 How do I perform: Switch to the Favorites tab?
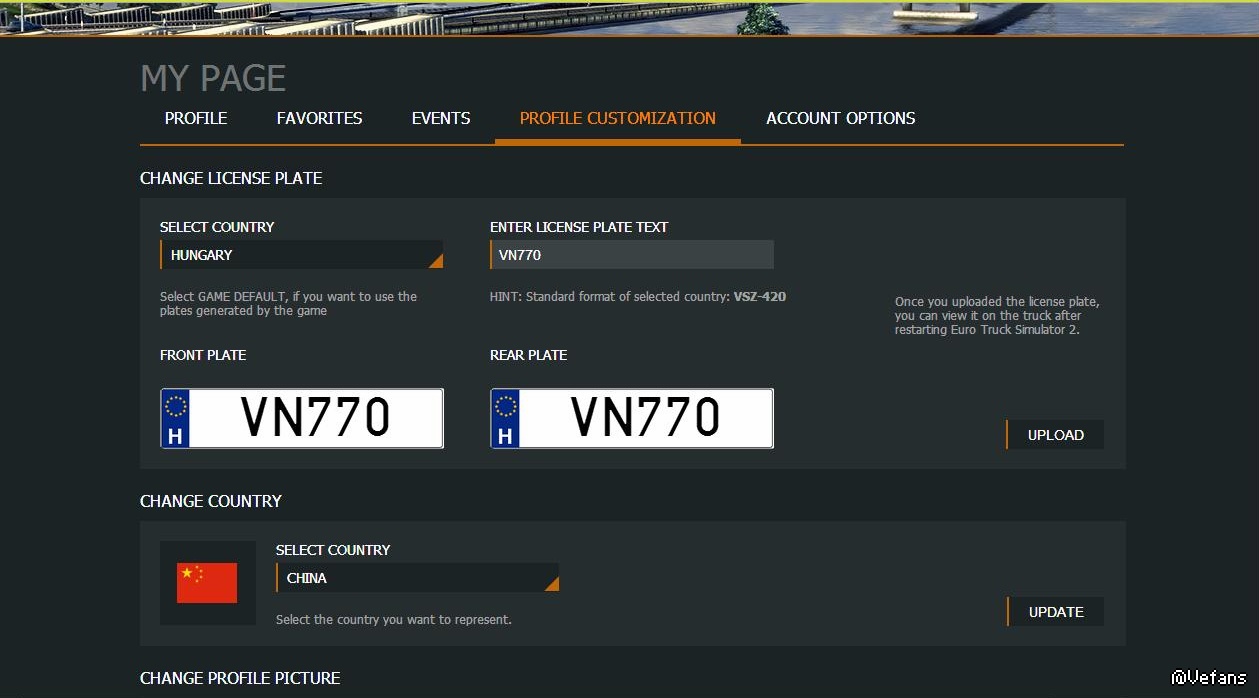(319, 118)
